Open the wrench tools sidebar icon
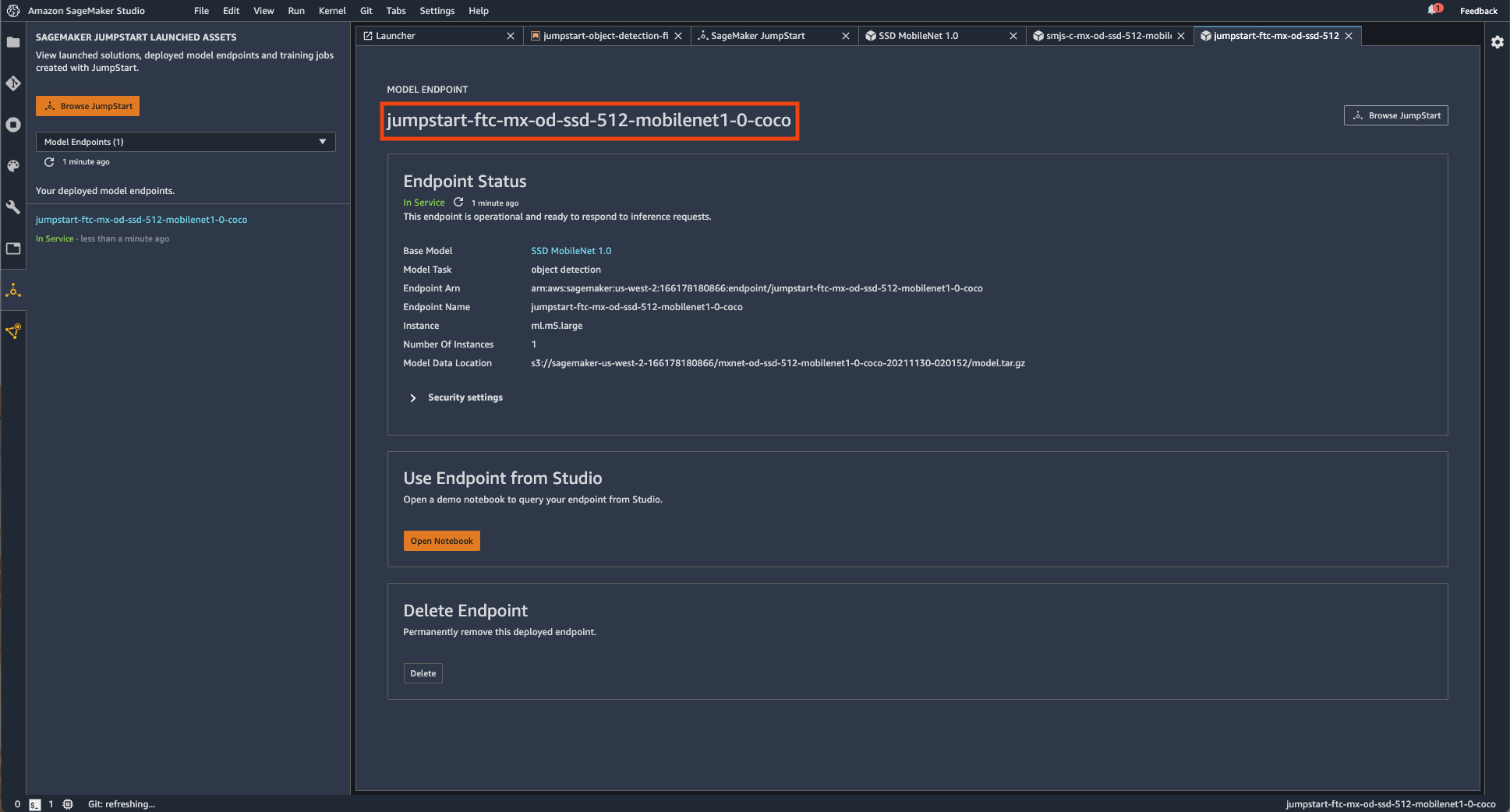 point(13,207)
